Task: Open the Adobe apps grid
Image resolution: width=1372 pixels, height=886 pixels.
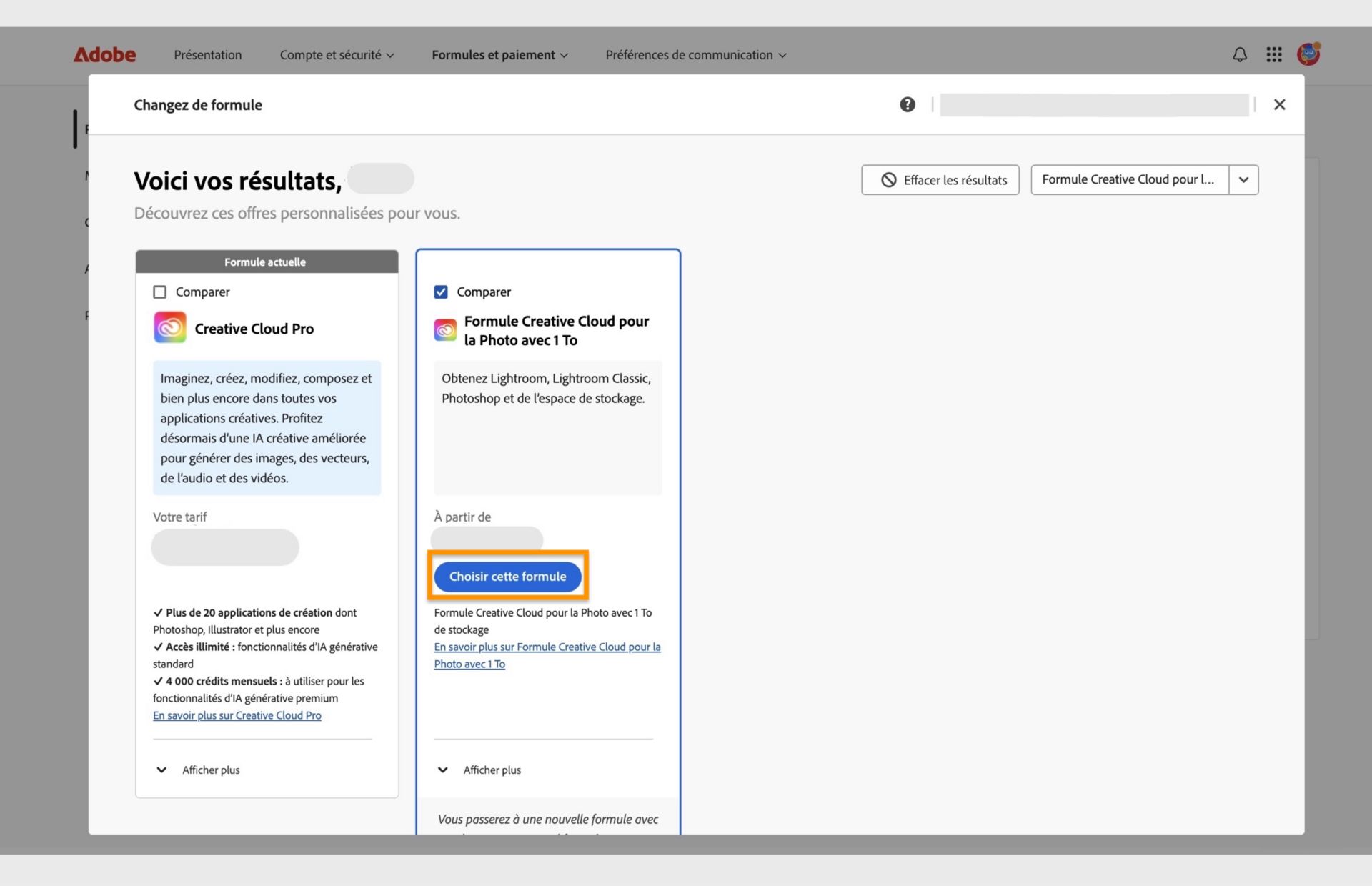Action: (1274, 54)
